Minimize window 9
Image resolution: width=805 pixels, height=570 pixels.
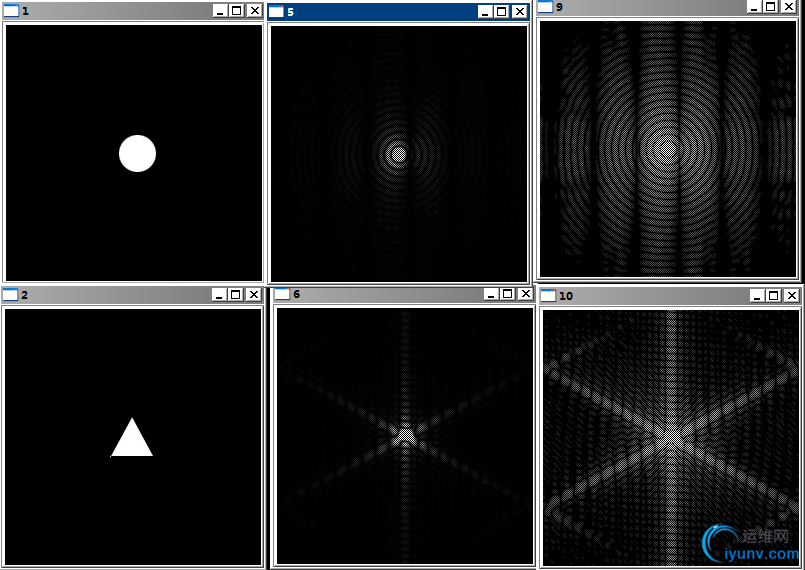click(753, 7)
